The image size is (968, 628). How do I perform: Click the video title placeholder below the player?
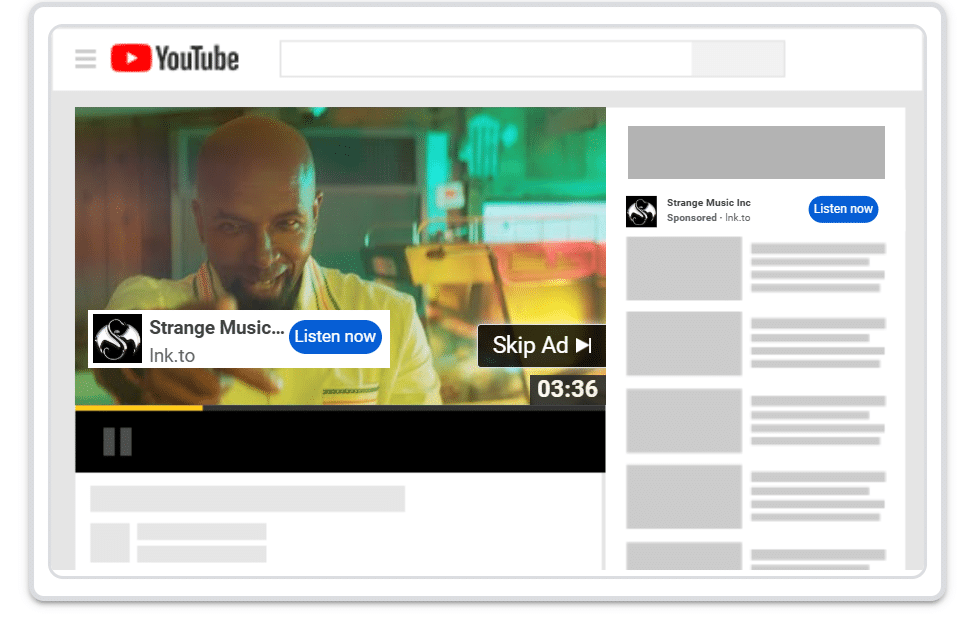(246, 498)
